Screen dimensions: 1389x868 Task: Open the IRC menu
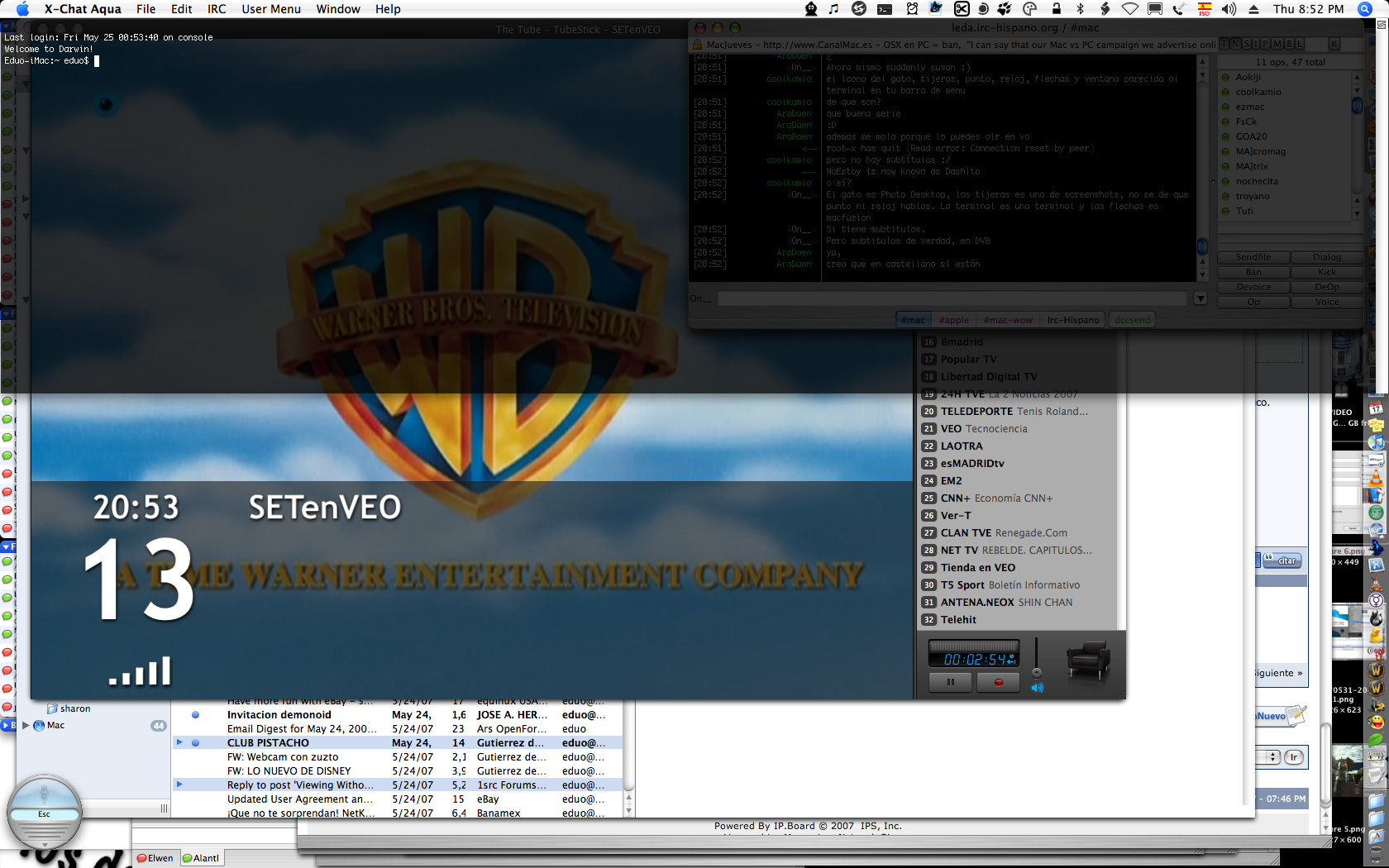pos(217,9)
